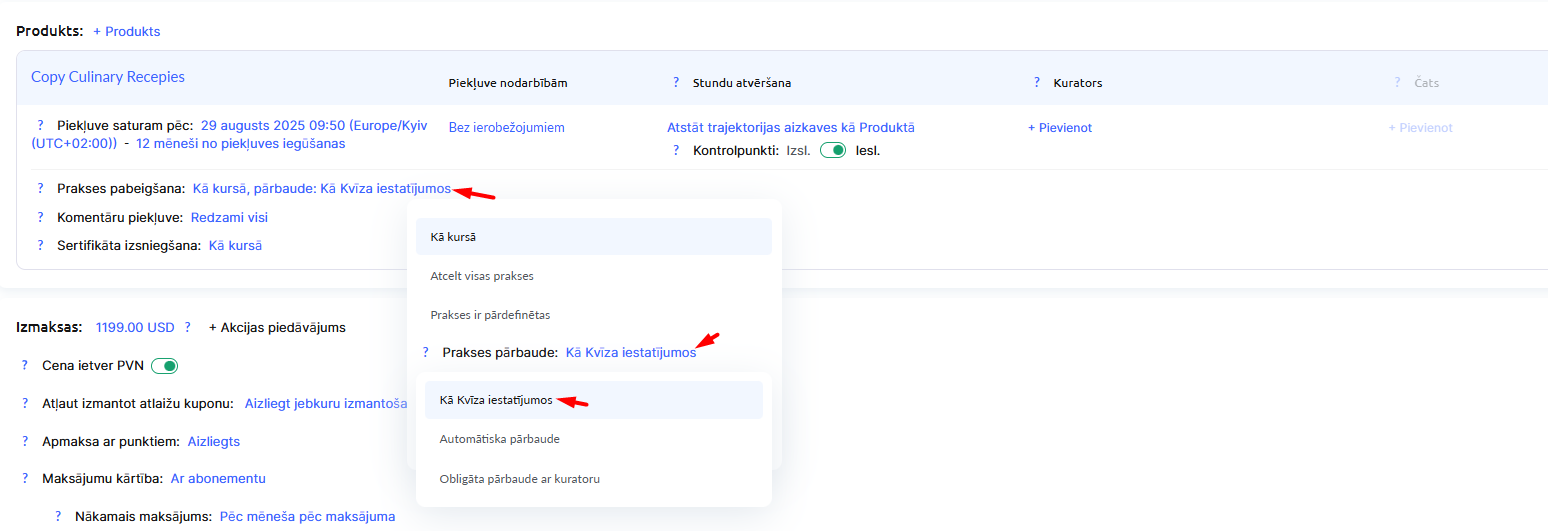Click help icon beside Stundu atvēršana header
Screen dimensions: 1548x531
click(676, 83)
